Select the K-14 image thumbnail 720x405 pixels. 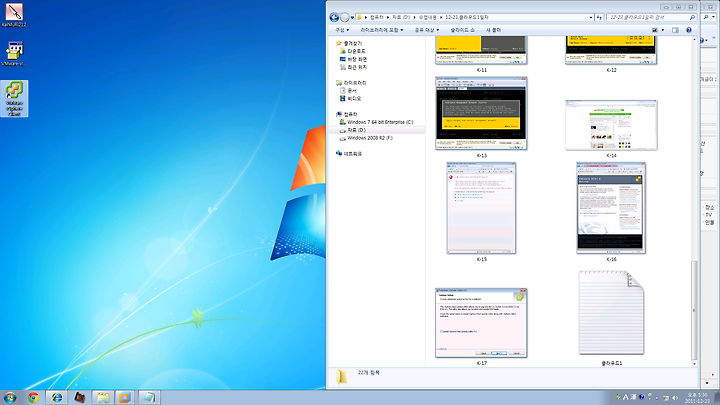pyautogui.click(x=611, y=125)
